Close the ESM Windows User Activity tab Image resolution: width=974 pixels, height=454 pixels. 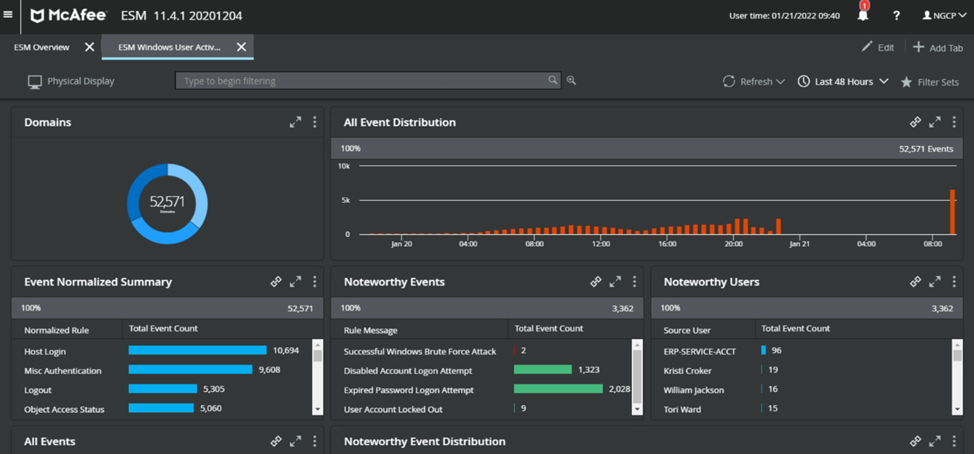coord(241,47)
